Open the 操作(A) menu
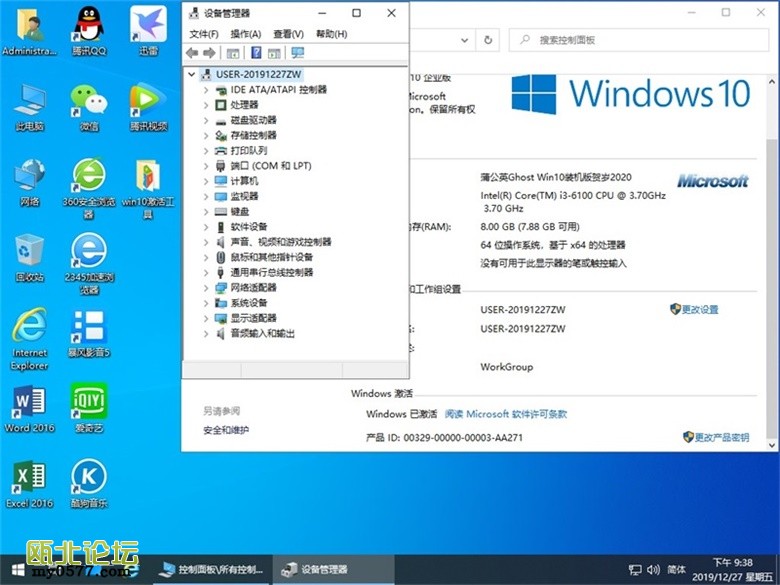Image resolution: width=780 pixels, height=585 pixels. [x=246, y=34]
